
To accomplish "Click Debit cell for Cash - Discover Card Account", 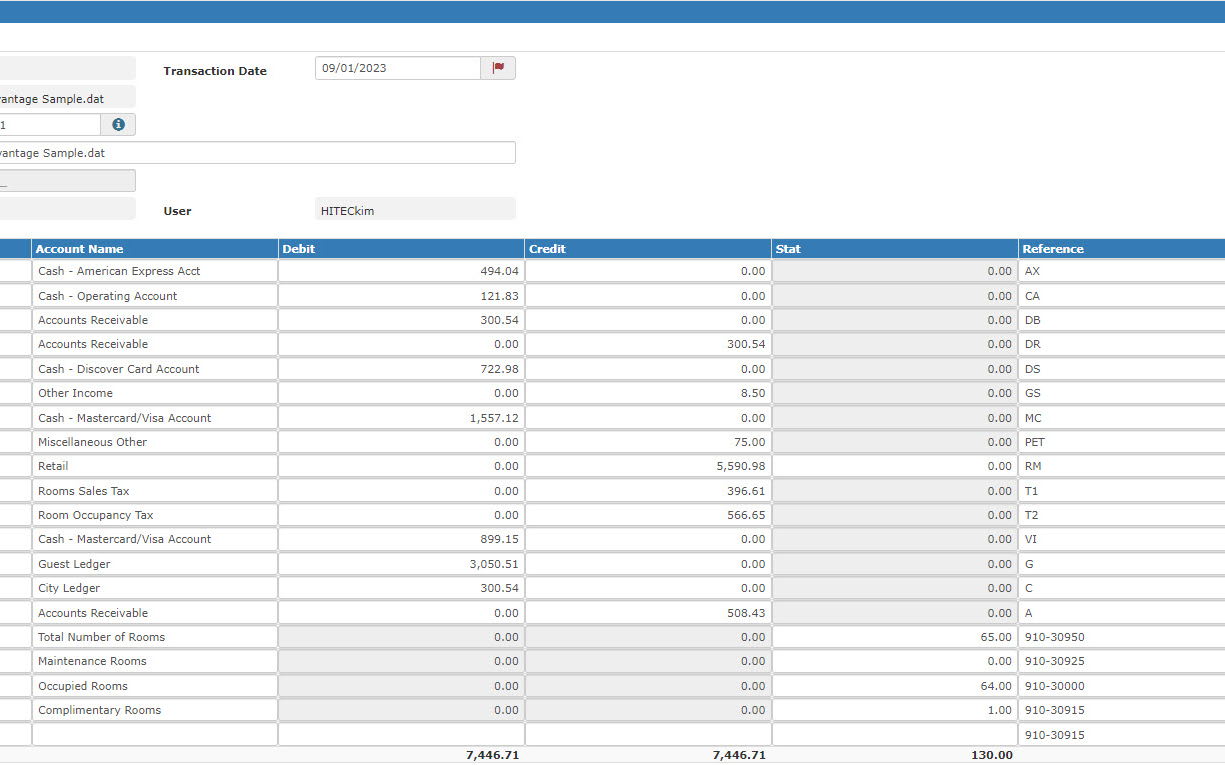I will pyautogui.click(x=400, y=369).
